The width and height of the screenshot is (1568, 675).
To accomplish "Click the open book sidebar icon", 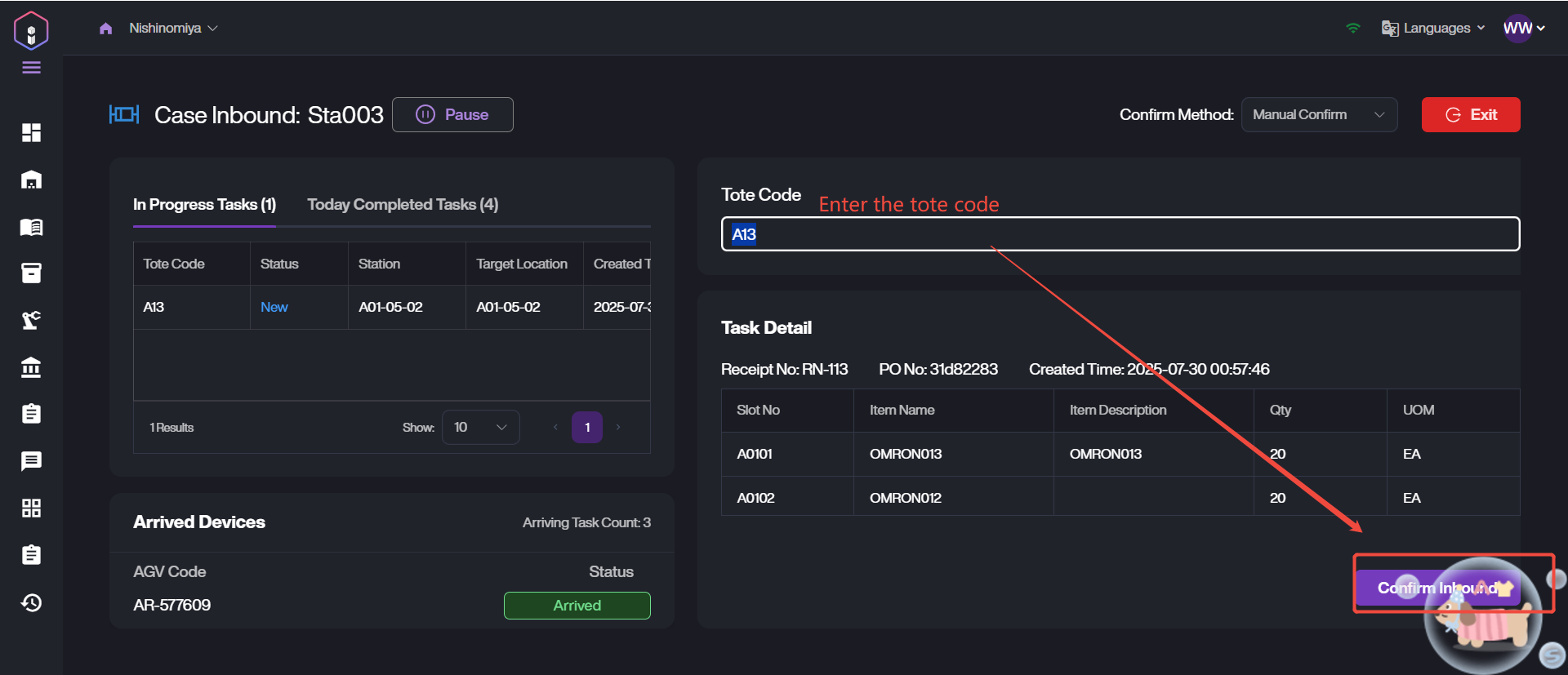I will pyautogui.click(x=31, y=227).
